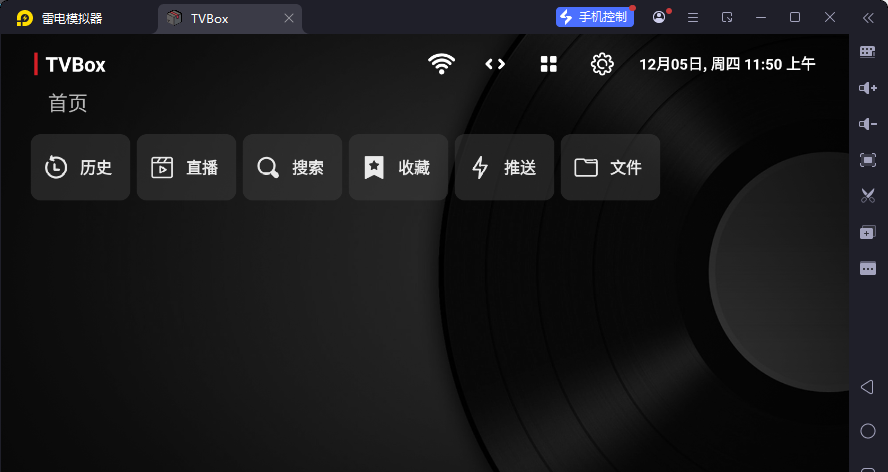Open the 历史 history button

(x=80, y=167)
